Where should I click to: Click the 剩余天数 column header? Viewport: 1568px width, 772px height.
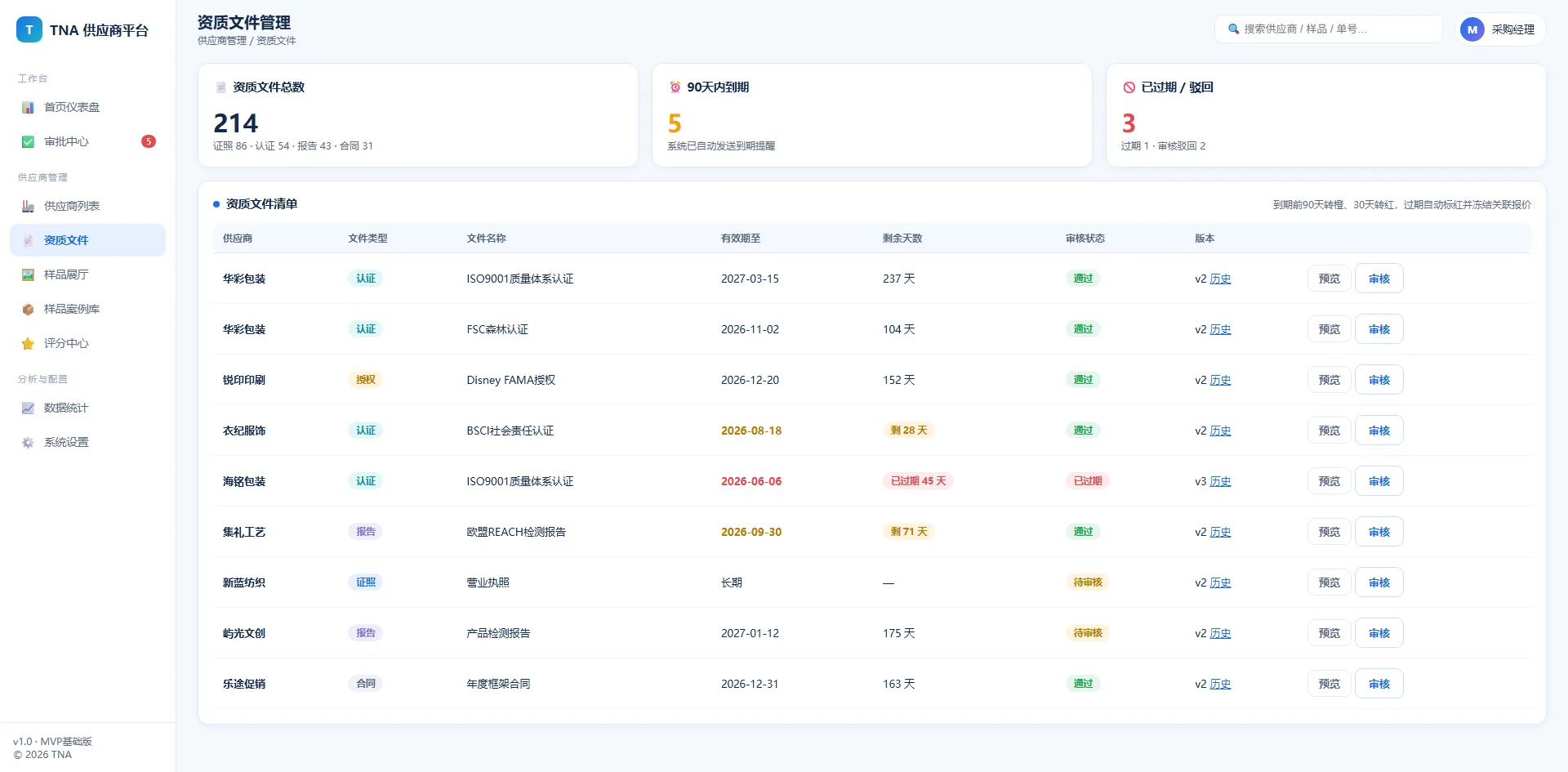click(902, 239)
